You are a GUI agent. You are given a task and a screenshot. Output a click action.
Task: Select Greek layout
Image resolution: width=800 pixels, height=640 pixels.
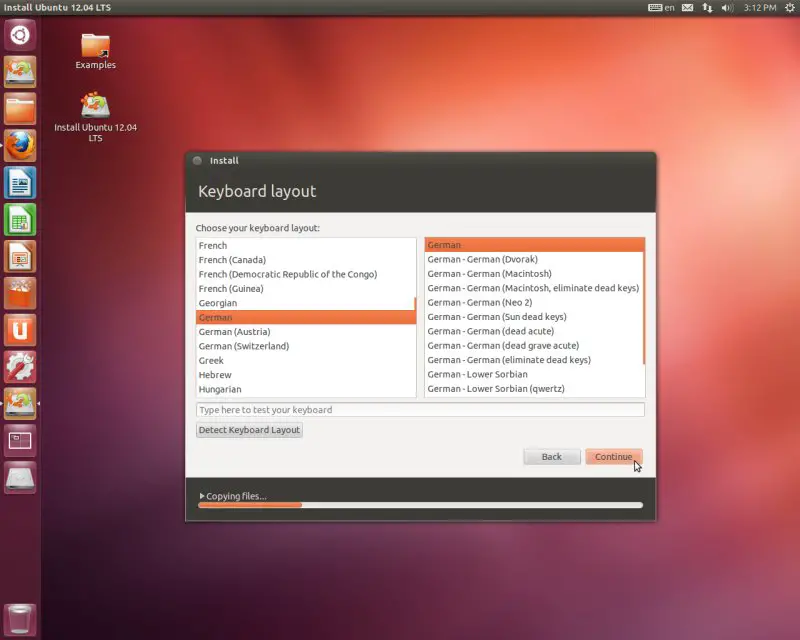[x=306, y=360]
